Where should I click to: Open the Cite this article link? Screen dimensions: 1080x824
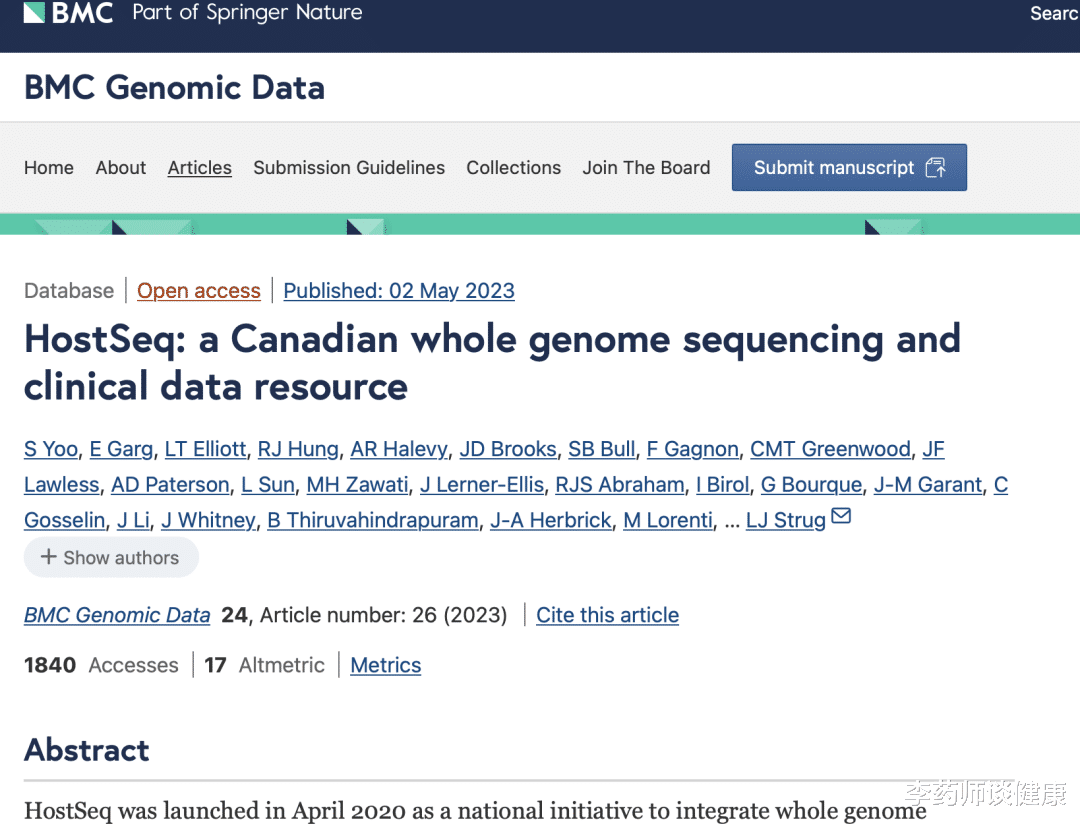coord(607,615)
